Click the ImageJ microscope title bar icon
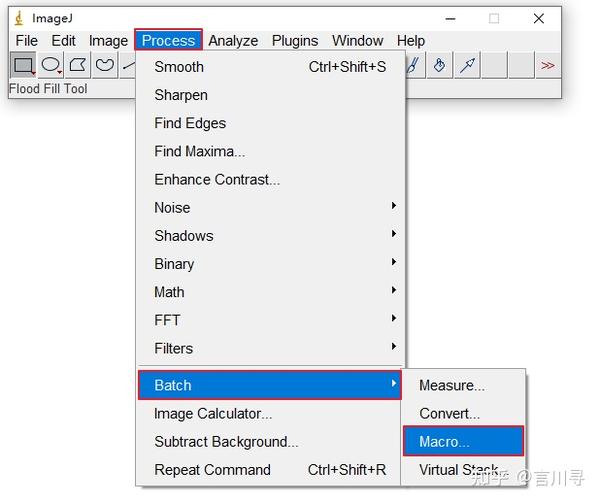 click(x=18, y=18)
